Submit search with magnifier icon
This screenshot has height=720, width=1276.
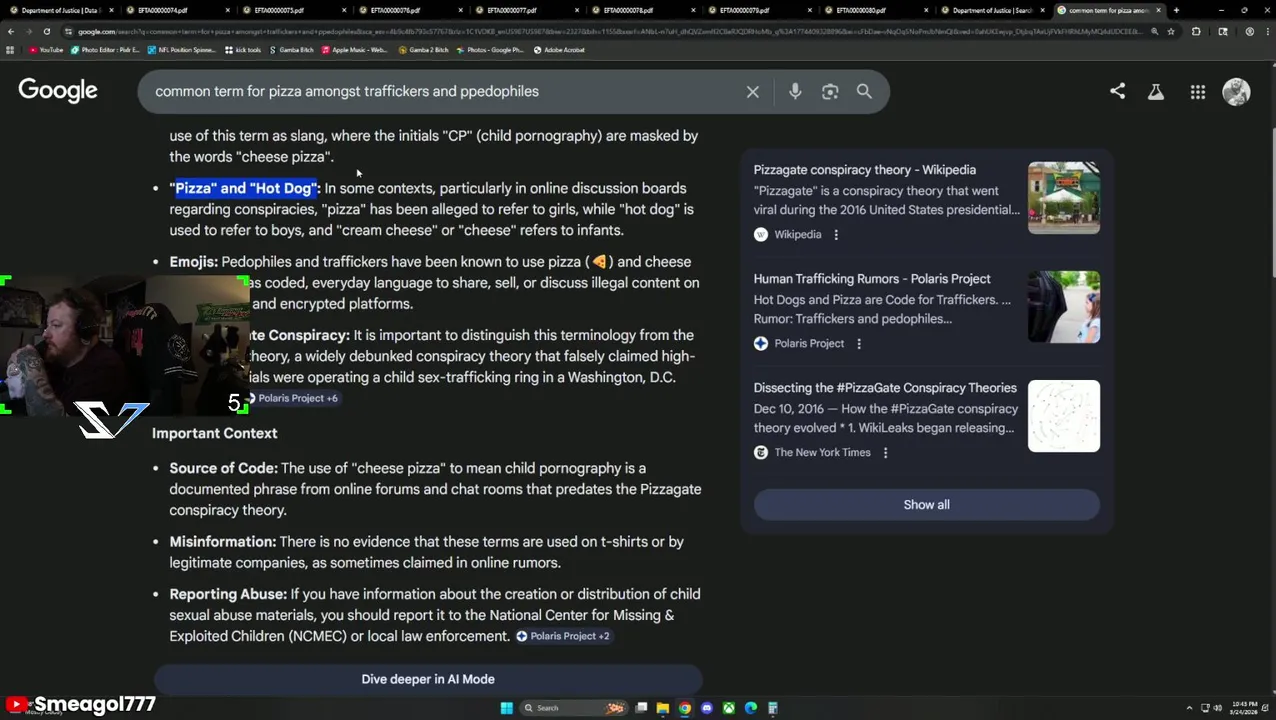point(864,92)
